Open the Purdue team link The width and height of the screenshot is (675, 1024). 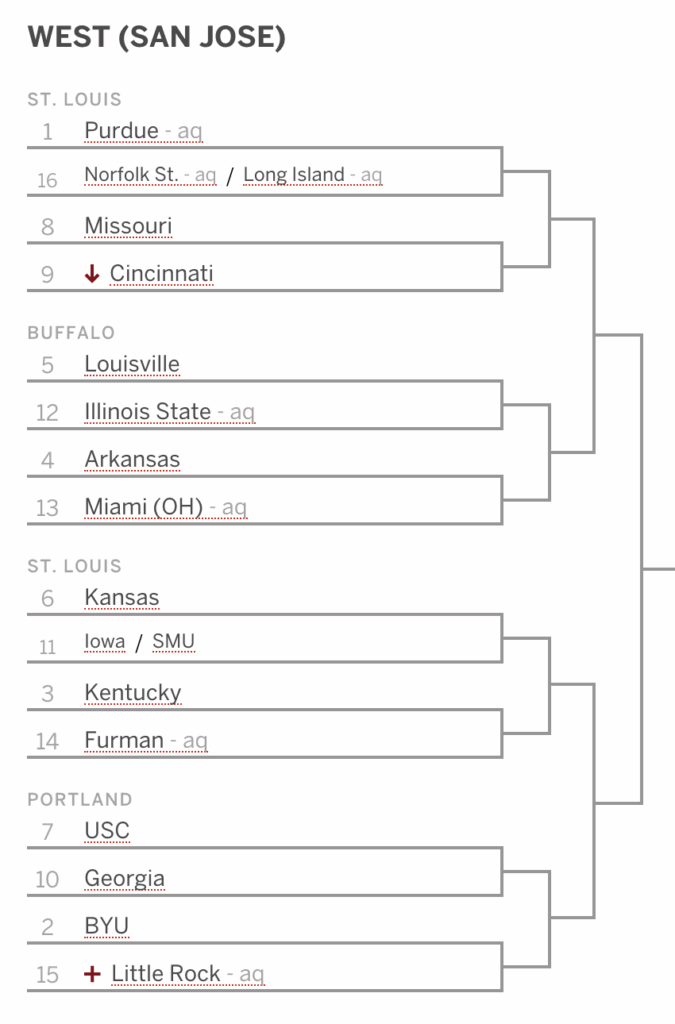tap(121, 131)
